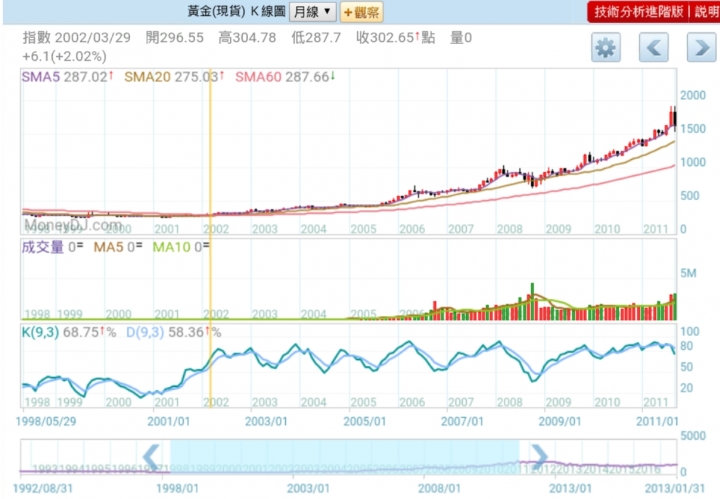
Task: Open the 說明 help link
Action: point(705,12)
